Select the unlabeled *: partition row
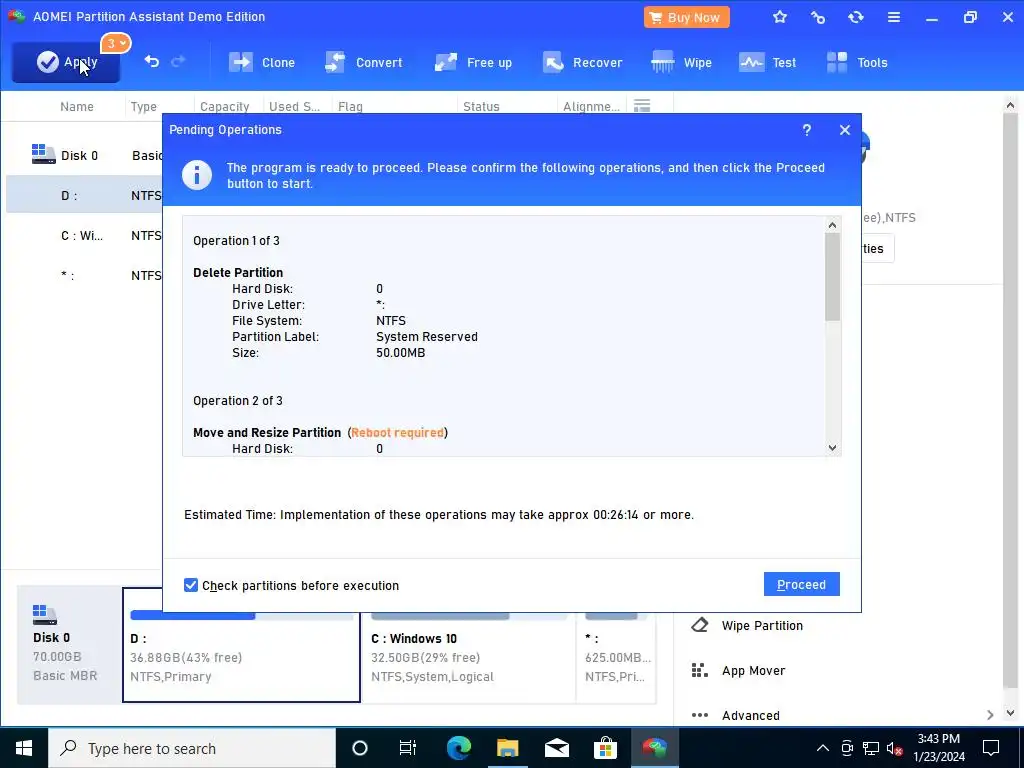 pyautogui.click(x=84, y=275)
